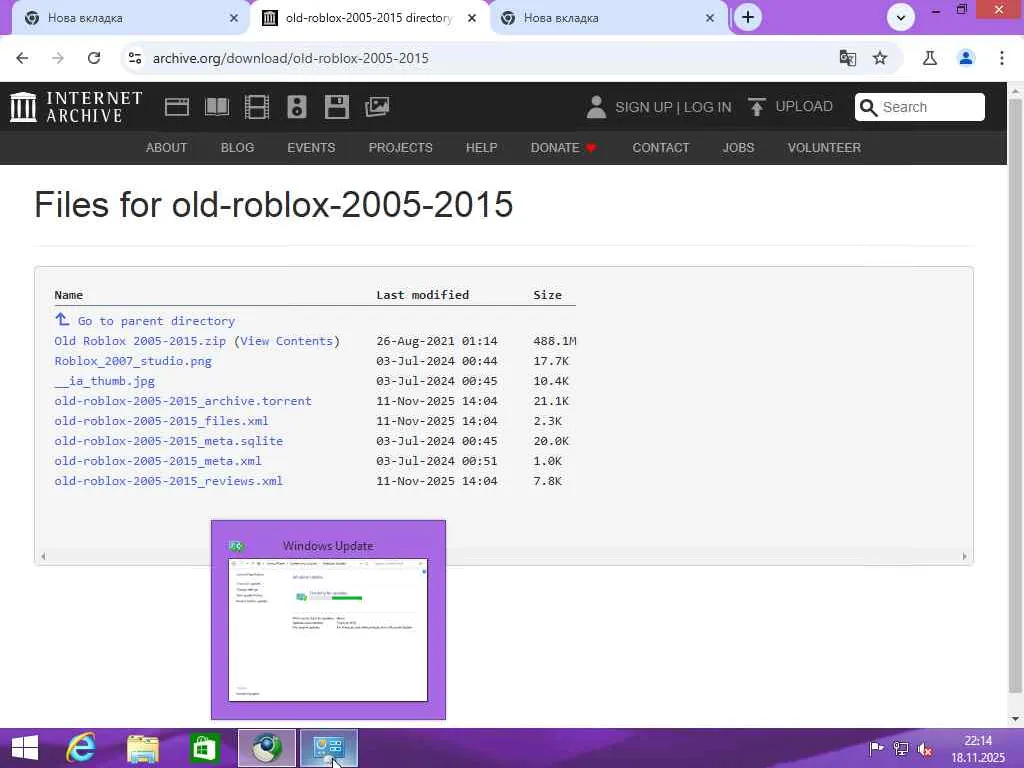Open Chrome Labs flask icon
Image resolution: width=1024 pixels, height=768 pixels.
930,58
